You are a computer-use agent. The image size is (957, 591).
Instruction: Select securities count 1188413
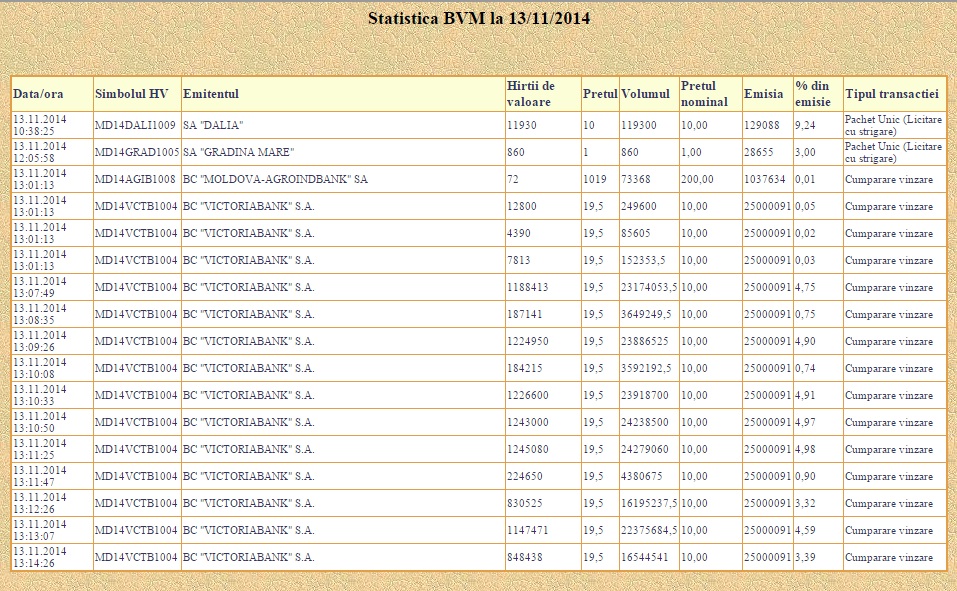click(527, 287)
